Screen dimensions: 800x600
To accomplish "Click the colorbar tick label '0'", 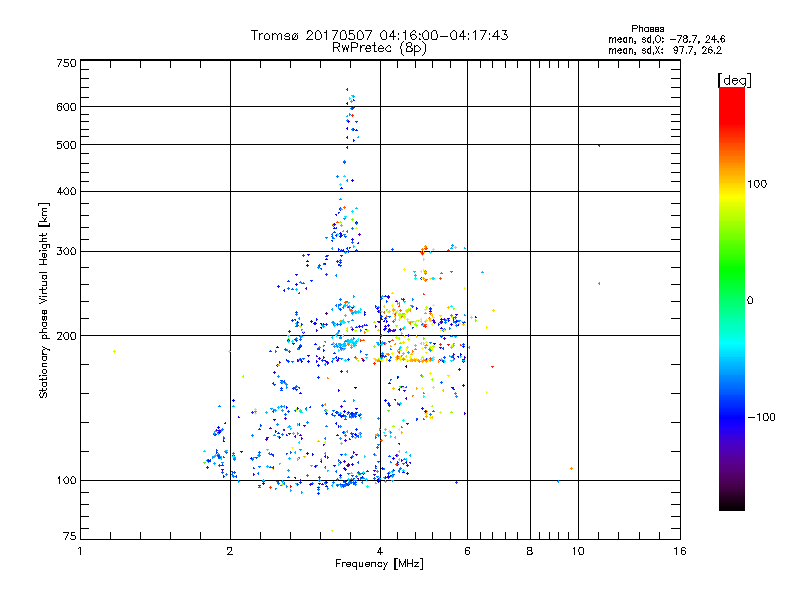I will click(750, 301).
